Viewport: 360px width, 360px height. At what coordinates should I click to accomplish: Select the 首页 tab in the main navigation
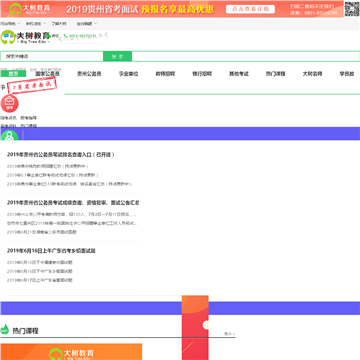pos(13,74)
